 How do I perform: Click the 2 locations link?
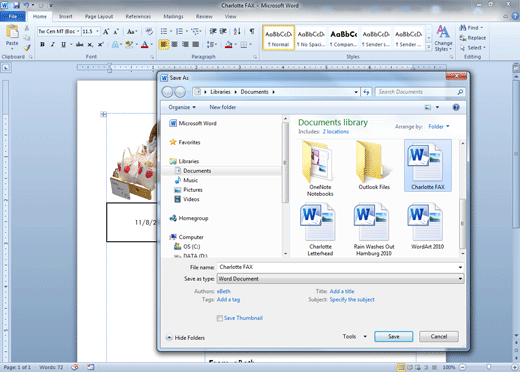[x=336, y=132]
